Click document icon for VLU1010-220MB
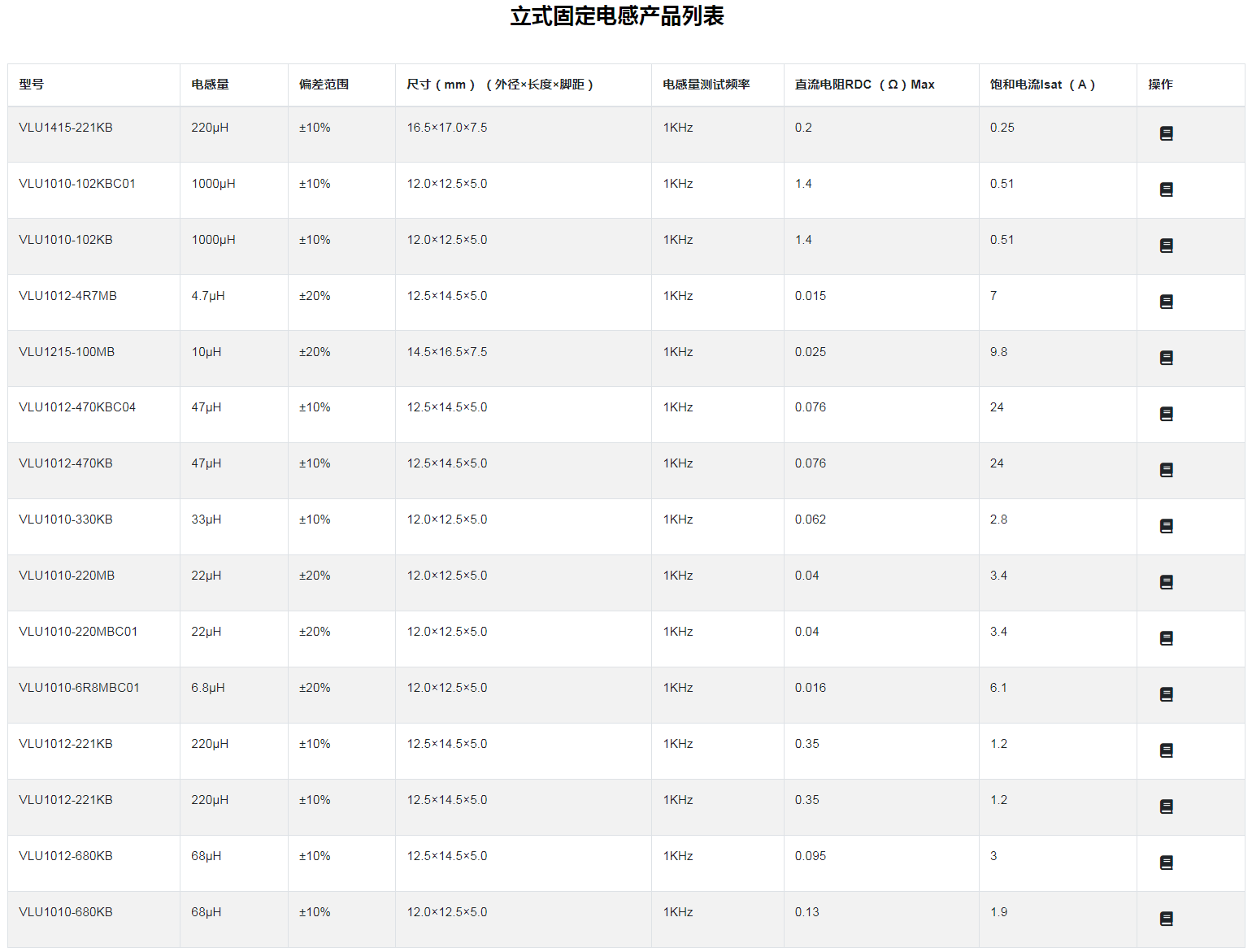 pyautogui.click(x=1166, y=582)
